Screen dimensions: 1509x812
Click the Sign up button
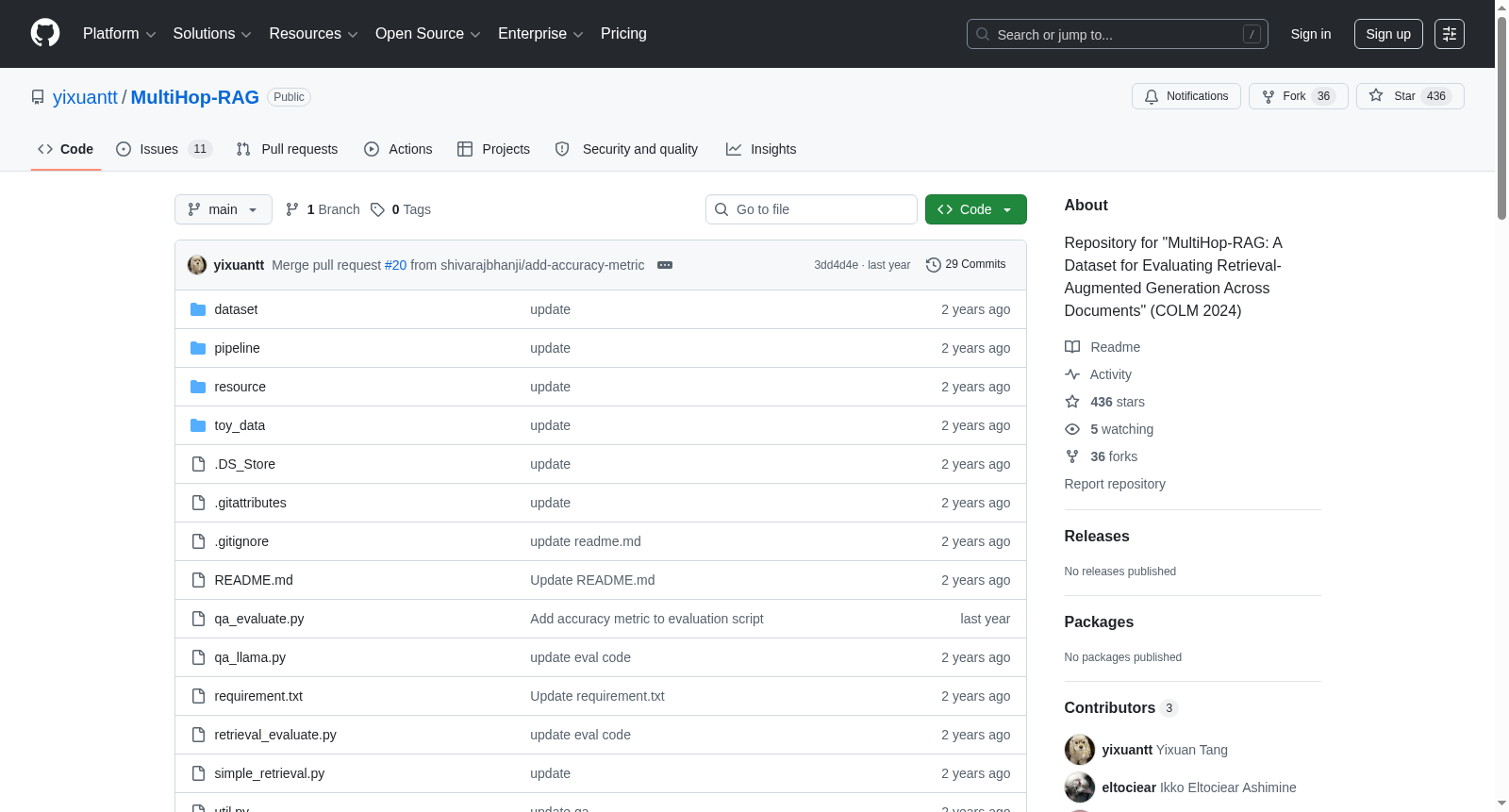point(1388,34)
